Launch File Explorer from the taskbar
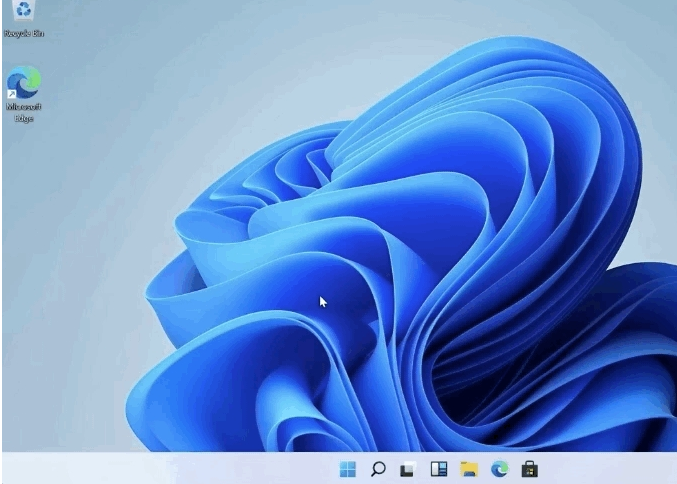The height and width of the screenshot is (484, 677). coord(468,468)
